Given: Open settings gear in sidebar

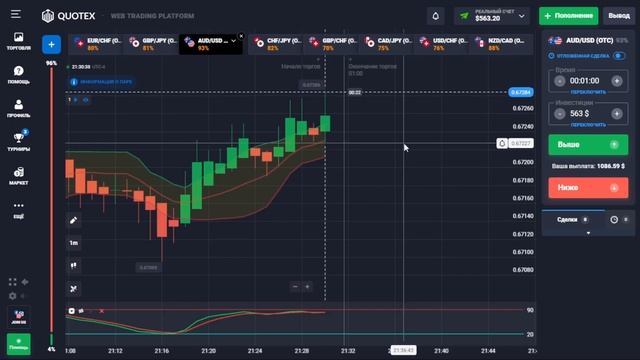Looking at the screenshot, I should coord(13,296).
